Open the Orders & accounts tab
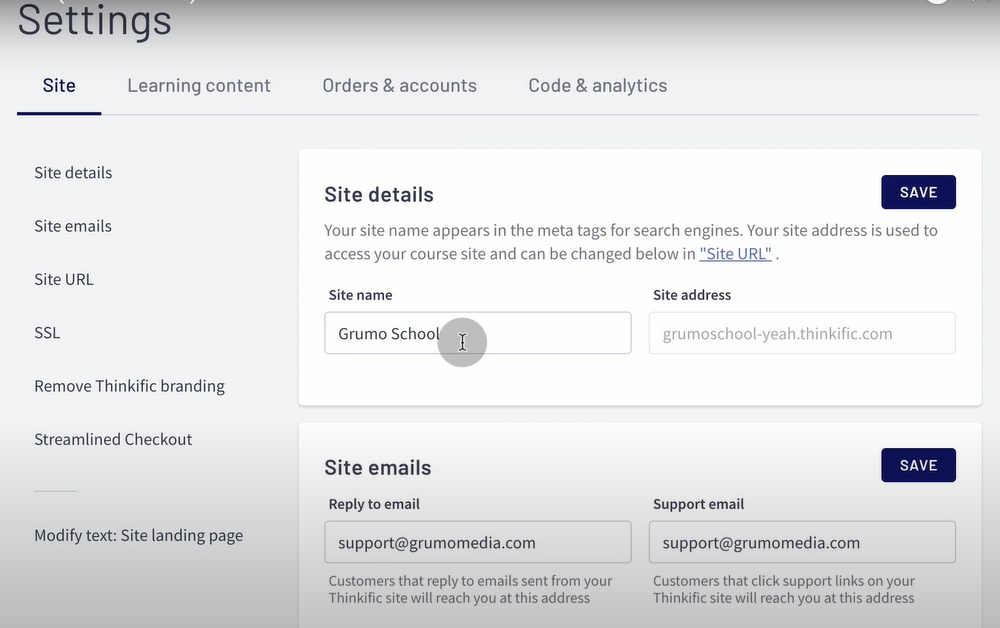The height and width of the screenshot is (628, 1000). [399, 85]
